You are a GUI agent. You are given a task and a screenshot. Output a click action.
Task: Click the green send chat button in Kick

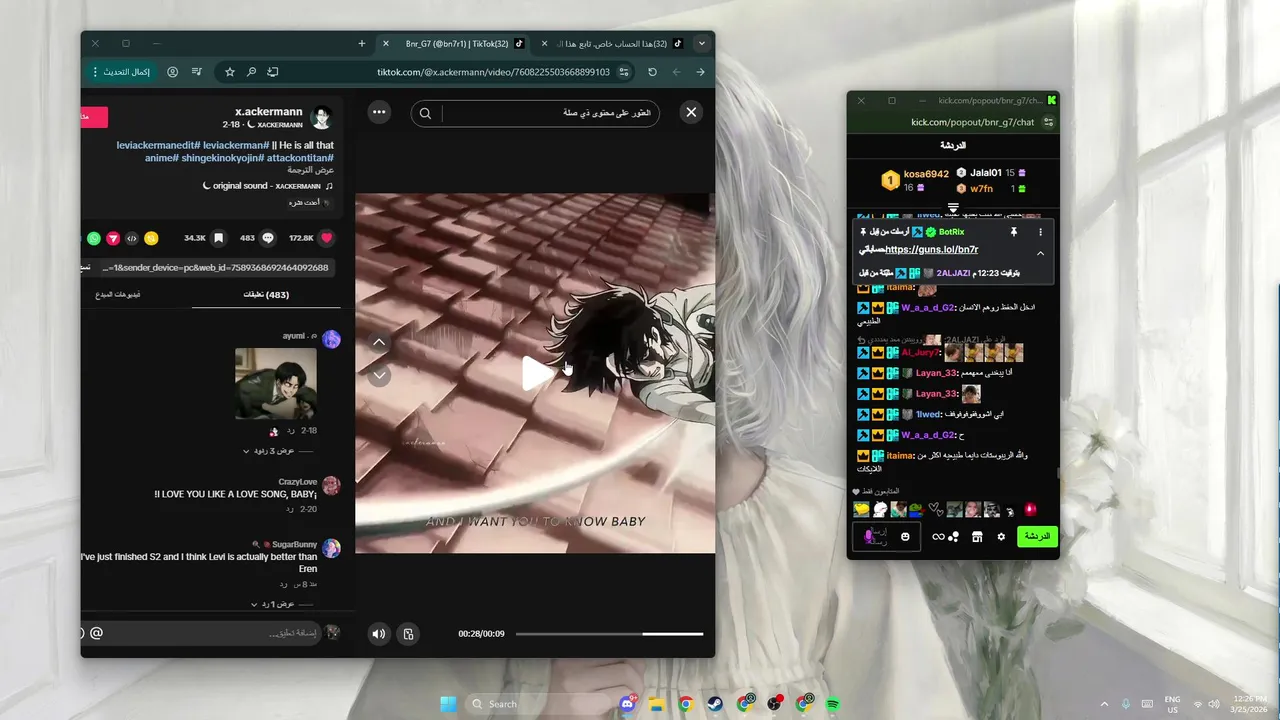(1037, 537)
